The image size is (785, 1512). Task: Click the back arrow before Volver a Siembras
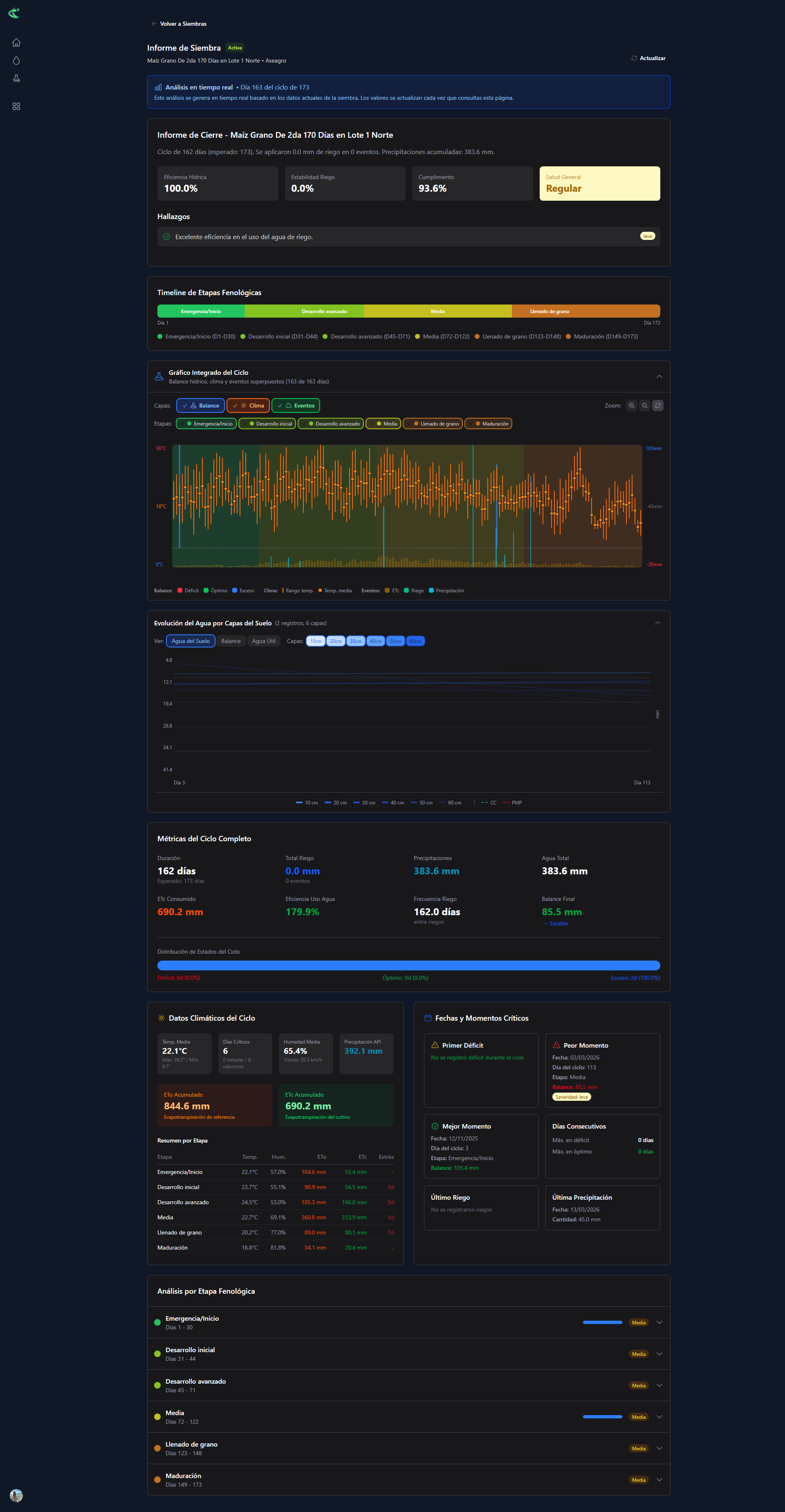click(x=154, y=24)
